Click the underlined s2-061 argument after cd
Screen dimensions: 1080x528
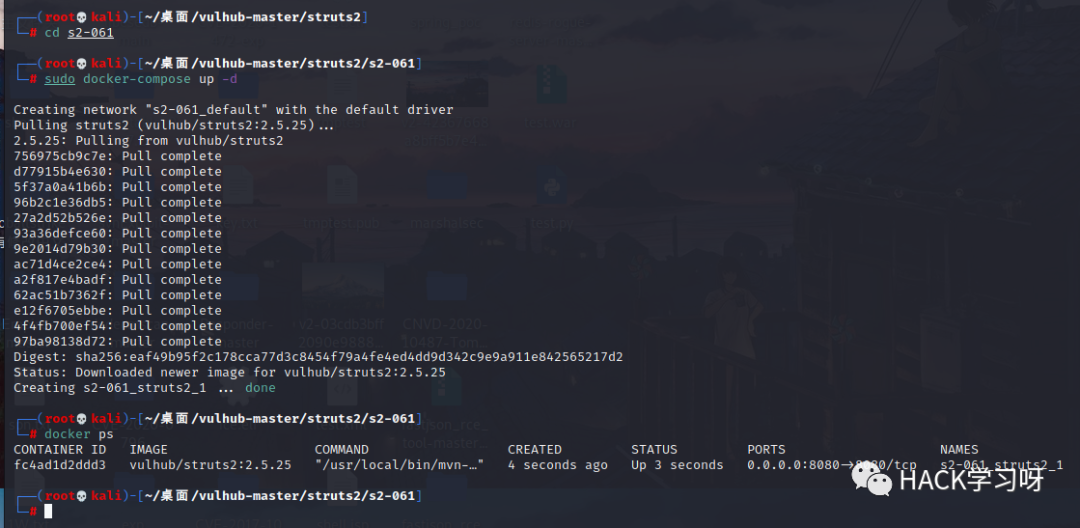click(x=90, y=32)
